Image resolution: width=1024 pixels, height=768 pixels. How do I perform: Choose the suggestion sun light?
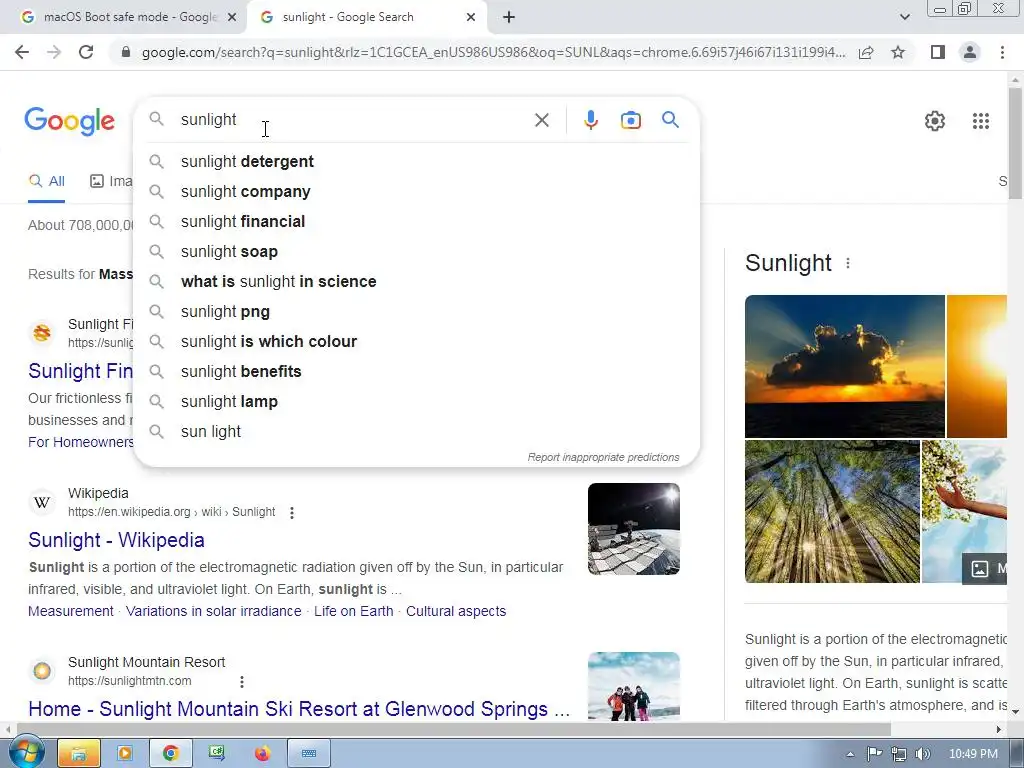(416, 432)
